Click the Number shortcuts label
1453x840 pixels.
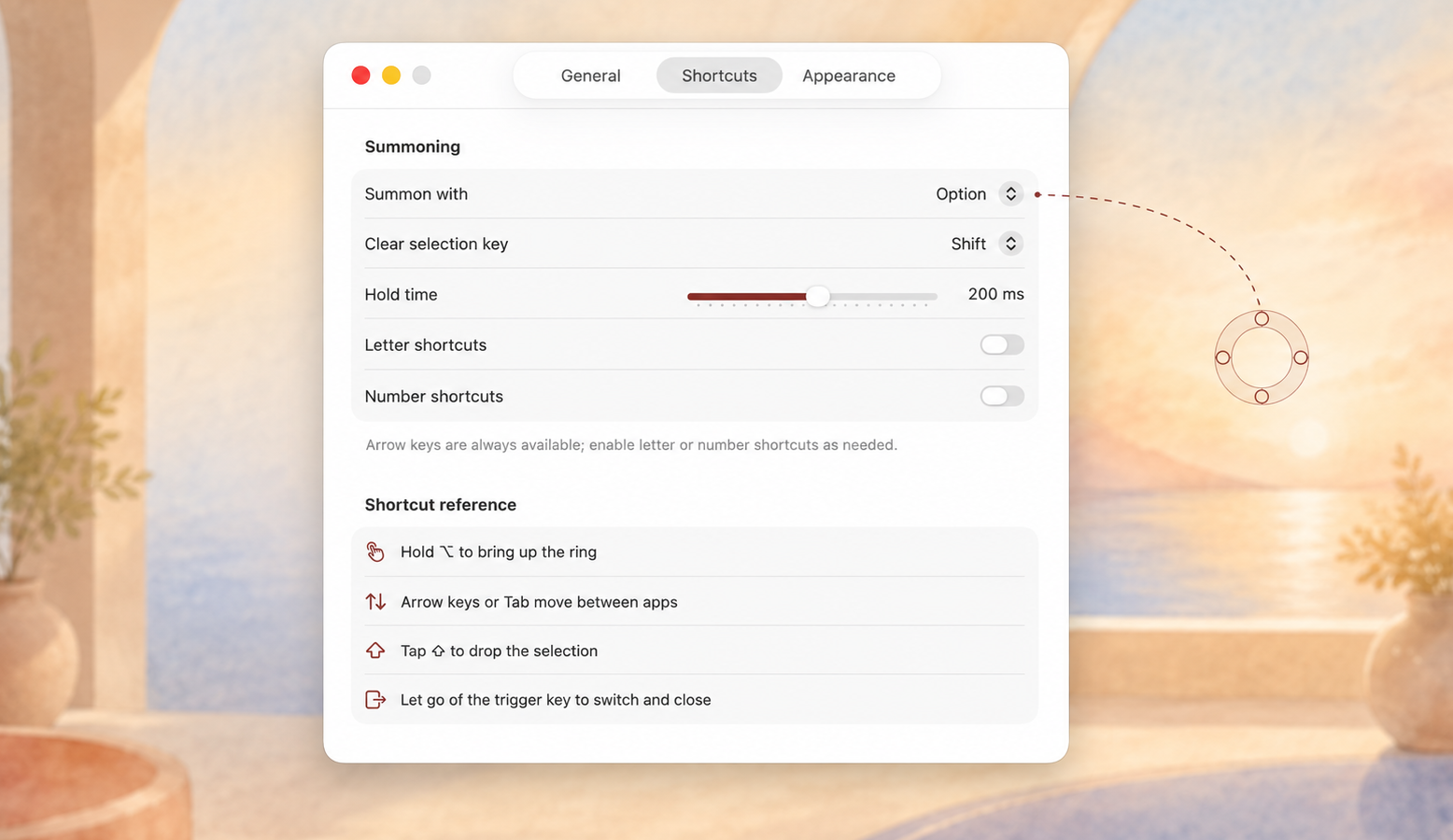pos(433,397)
